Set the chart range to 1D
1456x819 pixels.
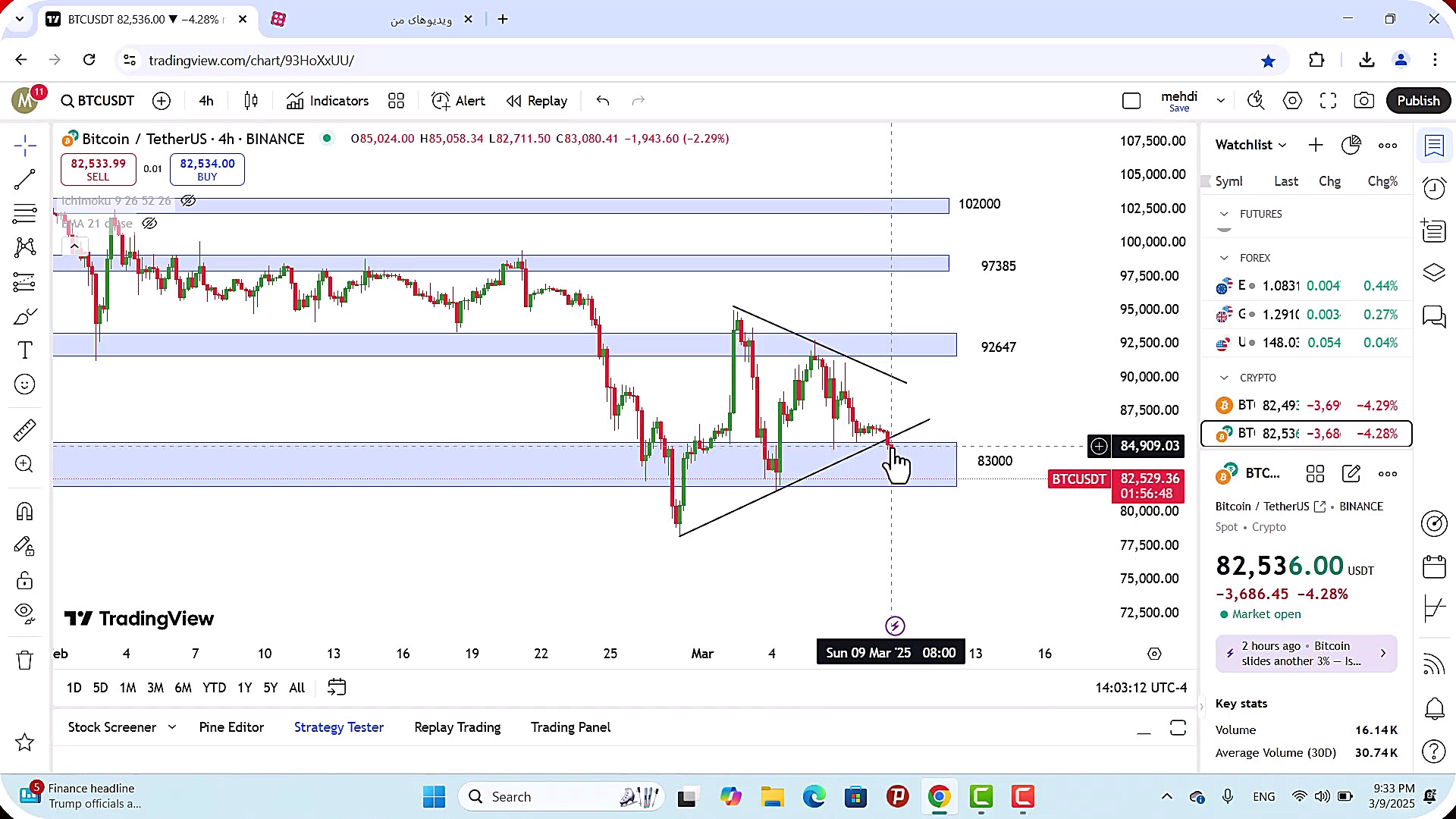pos(74,688)
